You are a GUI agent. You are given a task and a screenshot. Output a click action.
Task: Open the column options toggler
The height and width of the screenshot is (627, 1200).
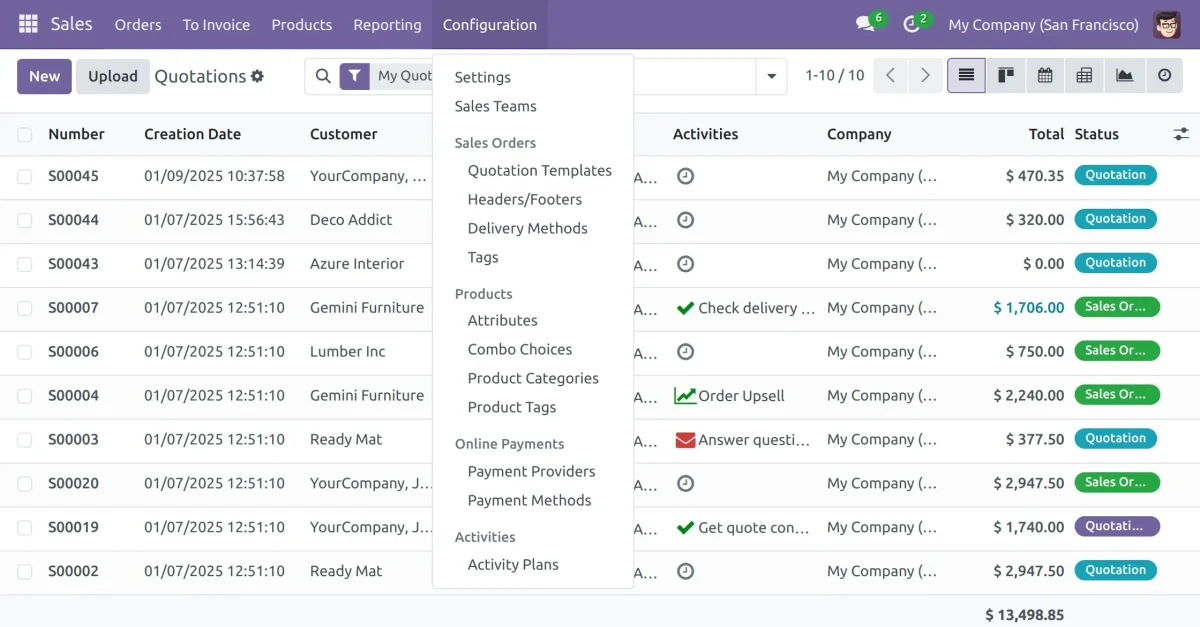point(1181,134)
